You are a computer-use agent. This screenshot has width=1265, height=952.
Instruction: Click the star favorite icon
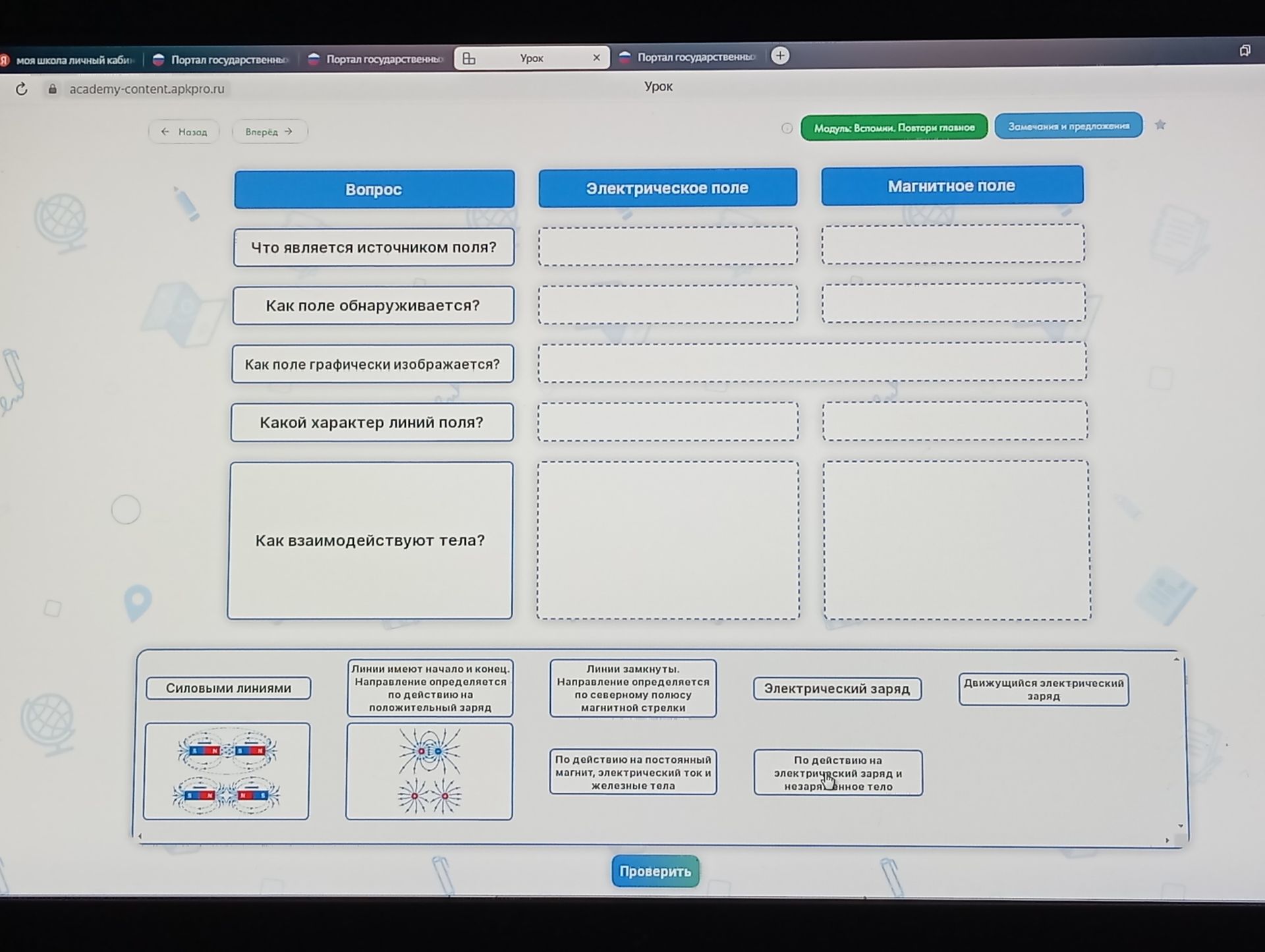(1160, 125)
